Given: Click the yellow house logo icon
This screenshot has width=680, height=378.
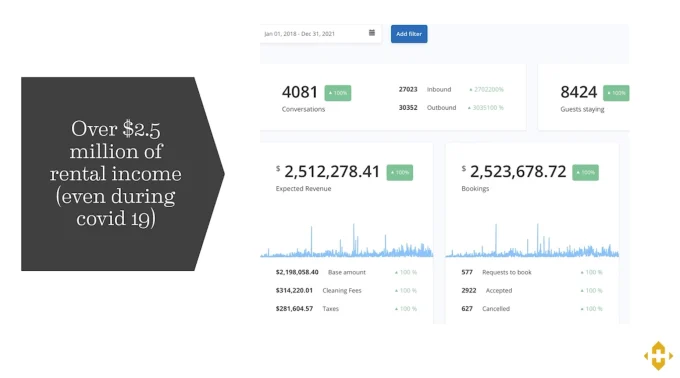Looking at the screenshot, I should tap(658, 355).
